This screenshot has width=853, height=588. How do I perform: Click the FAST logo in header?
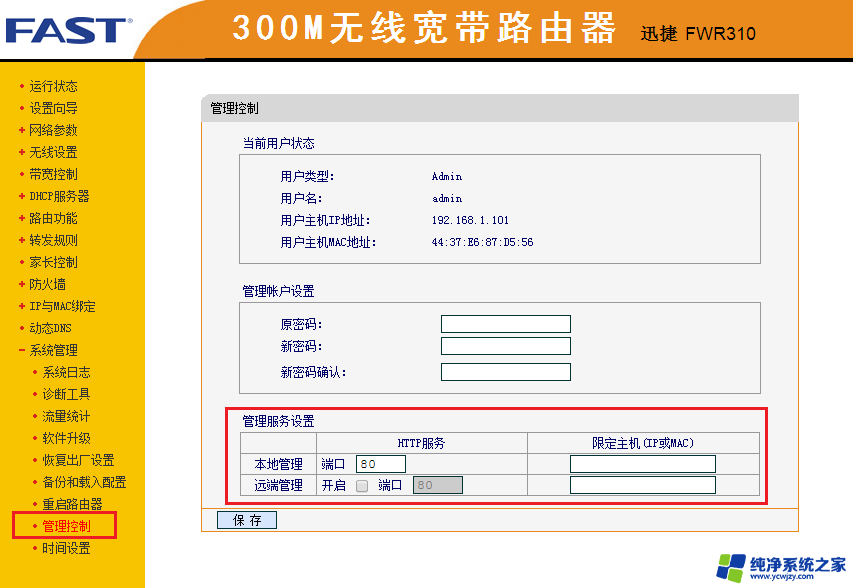coord(66,30)
